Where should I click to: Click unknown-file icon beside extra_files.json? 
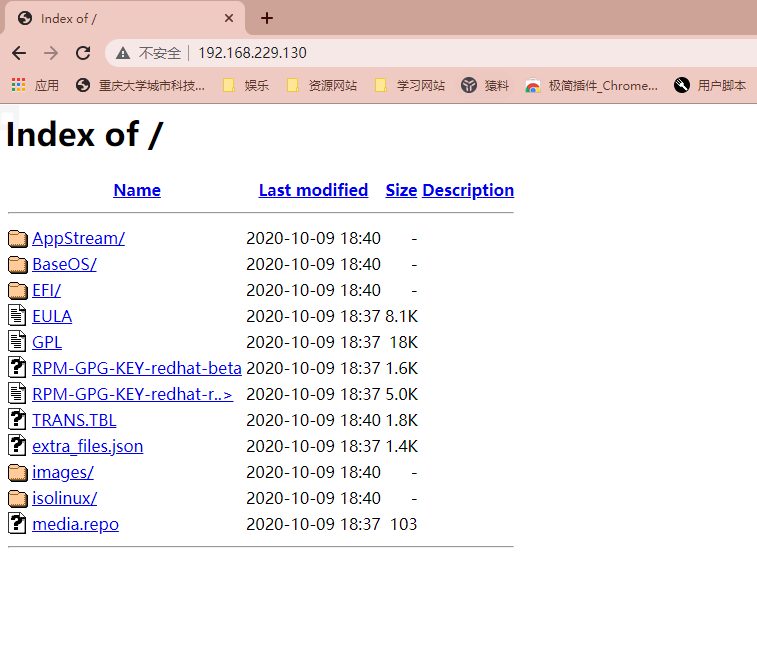tap(17, 446)
